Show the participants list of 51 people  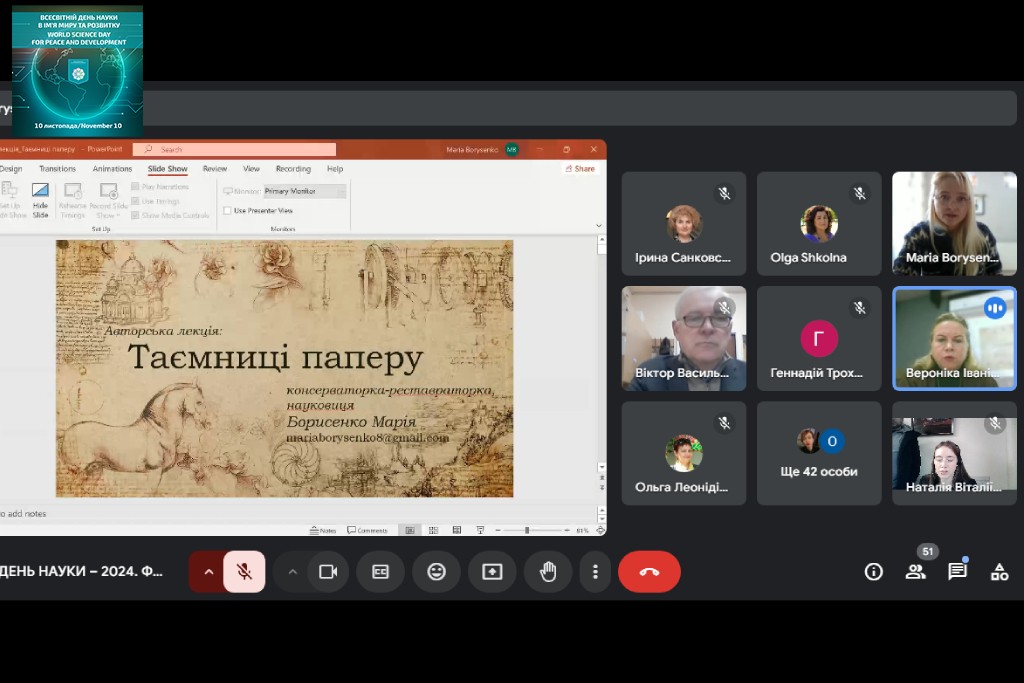[x=915, y=572]
